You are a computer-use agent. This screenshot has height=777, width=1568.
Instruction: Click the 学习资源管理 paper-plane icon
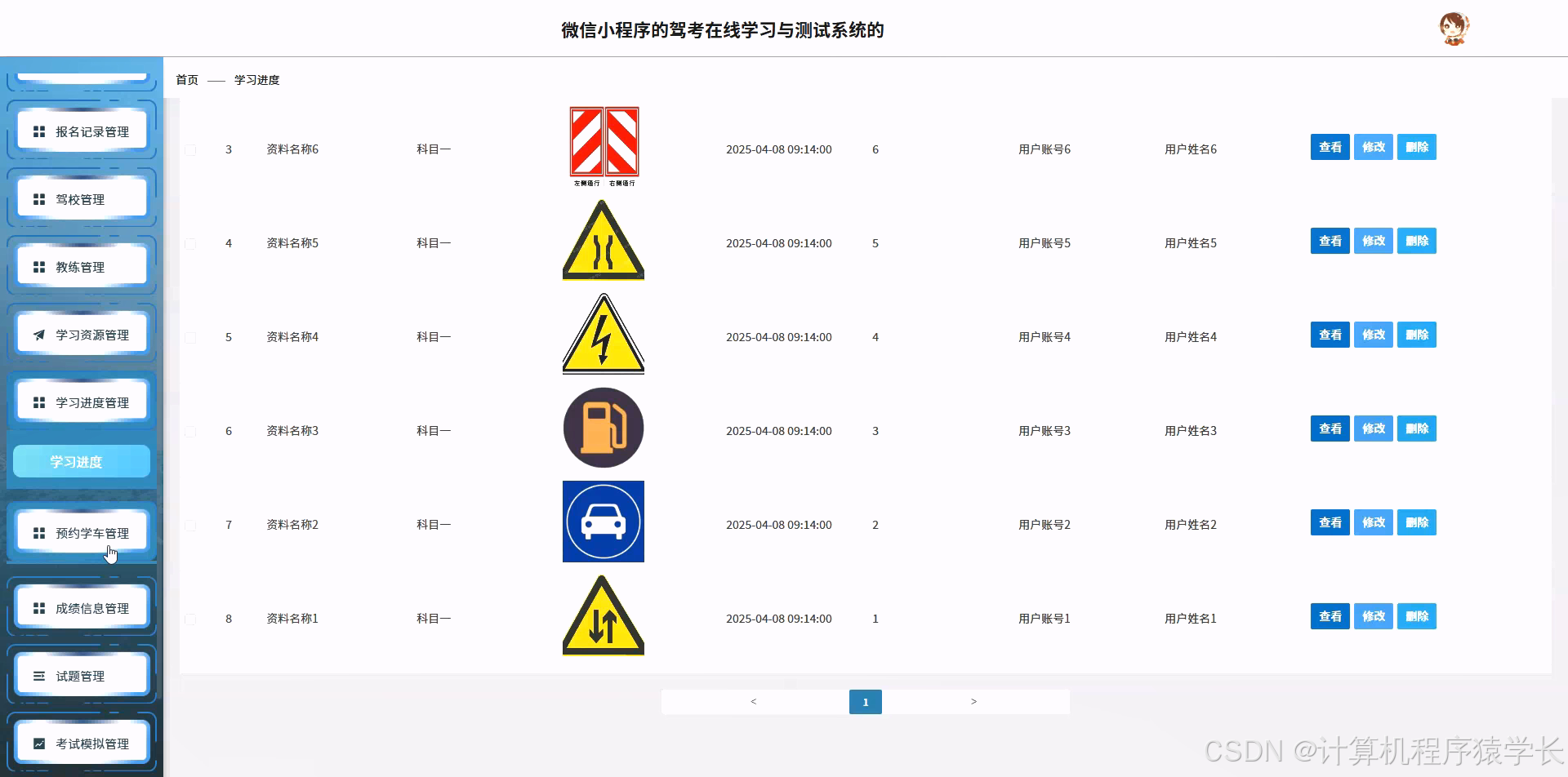38,334
